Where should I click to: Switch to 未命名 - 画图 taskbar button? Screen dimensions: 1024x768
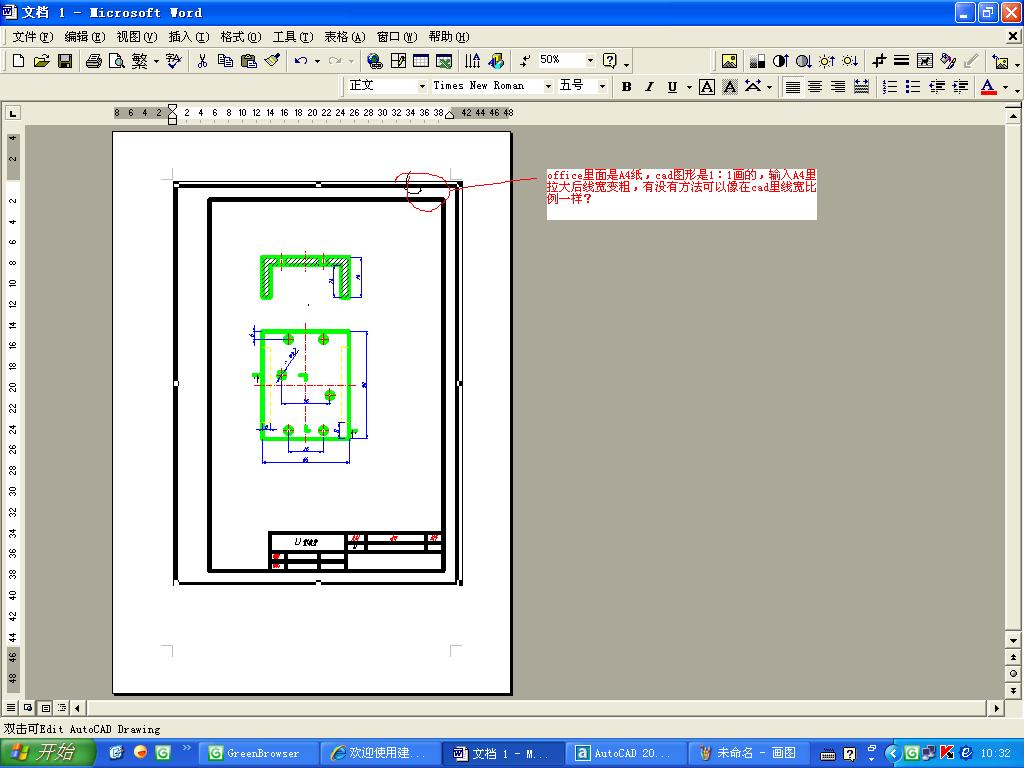point(748,753)
